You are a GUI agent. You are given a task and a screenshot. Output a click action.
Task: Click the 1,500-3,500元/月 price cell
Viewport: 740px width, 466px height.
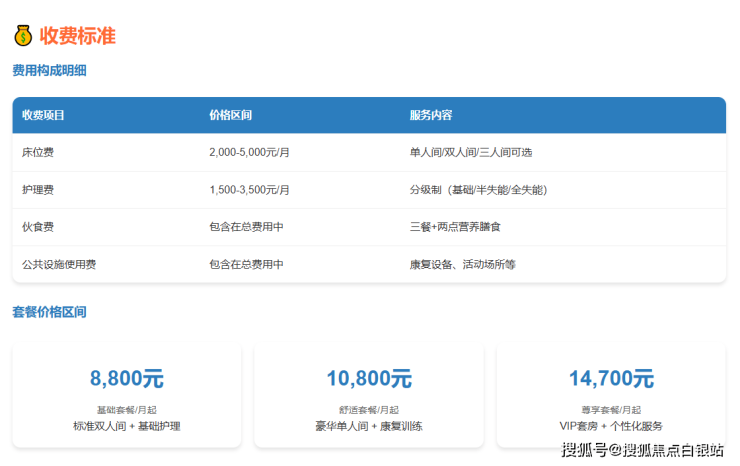pos(250,190)
